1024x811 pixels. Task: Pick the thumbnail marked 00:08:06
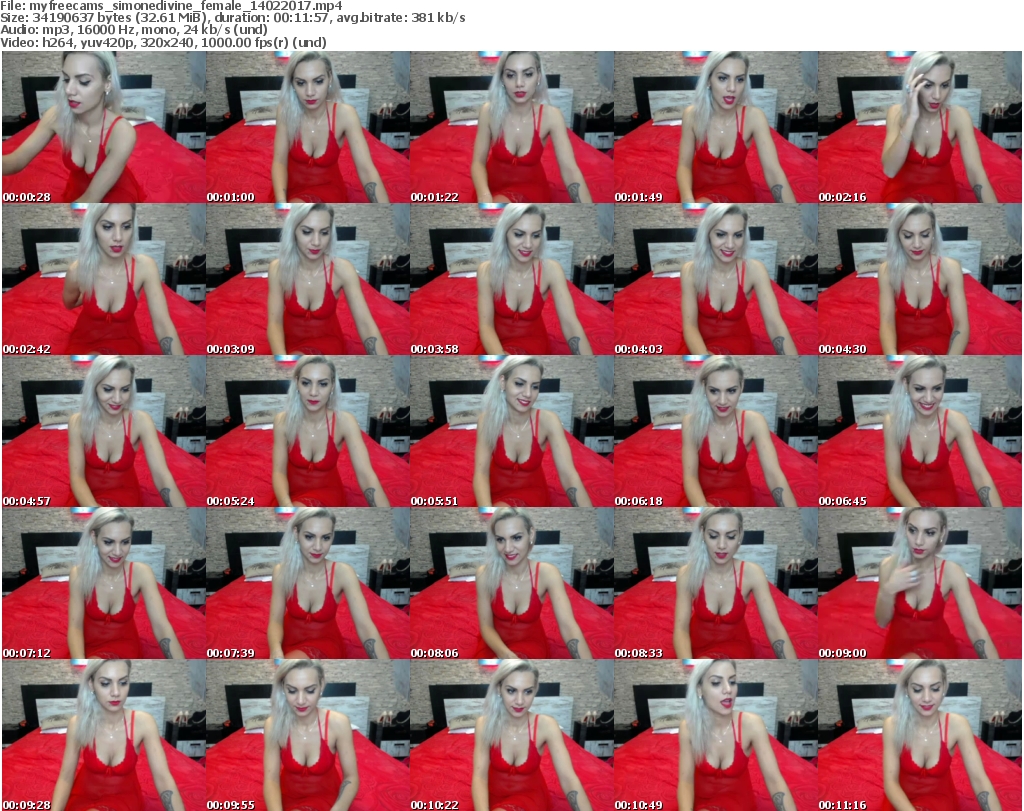[511, 583]
